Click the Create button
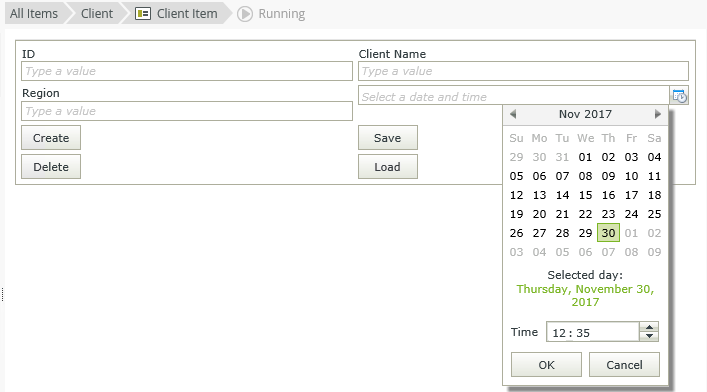 point(51,138)
